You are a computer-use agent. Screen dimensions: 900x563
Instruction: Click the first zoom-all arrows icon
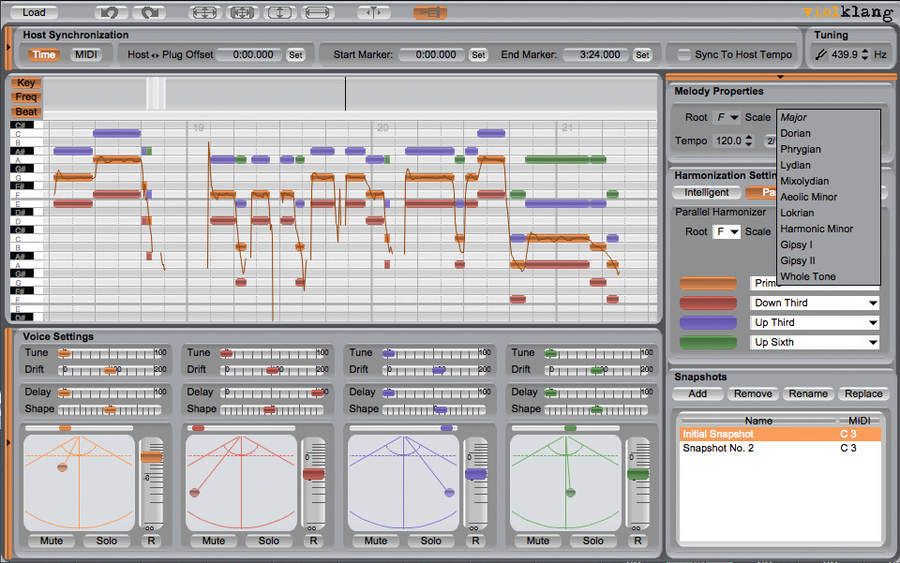[204, 12]
